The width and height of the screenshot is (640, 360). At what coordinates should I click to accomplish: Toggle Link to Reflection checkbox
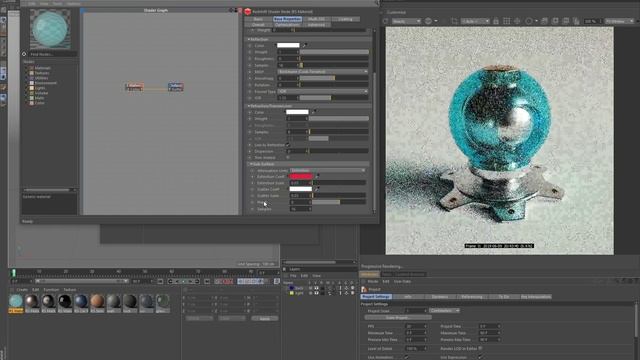click(x=288, y=145)
